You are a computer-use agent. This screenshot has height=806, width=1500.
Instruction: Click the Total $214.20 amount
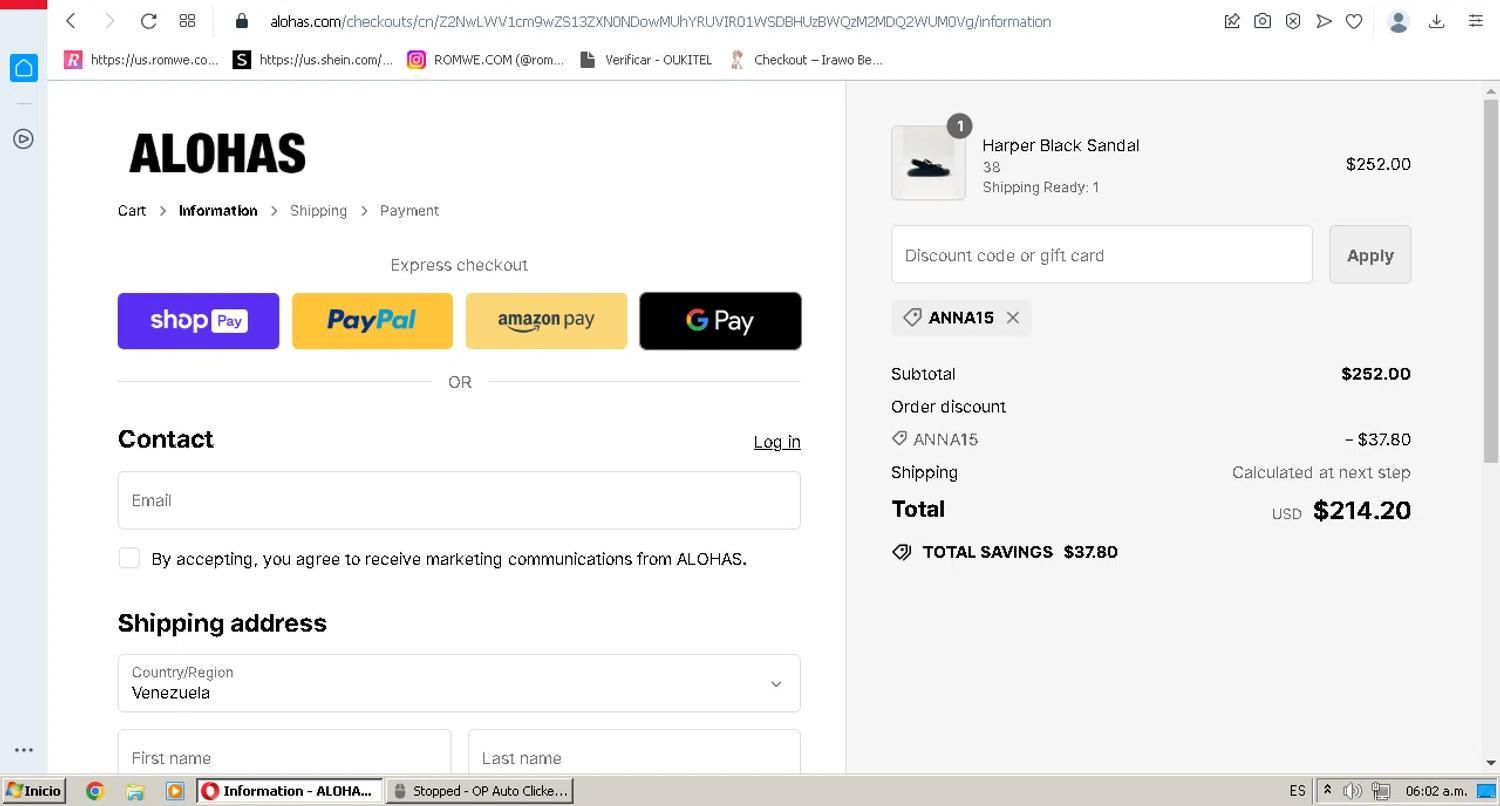click(x=1362, y=511)
